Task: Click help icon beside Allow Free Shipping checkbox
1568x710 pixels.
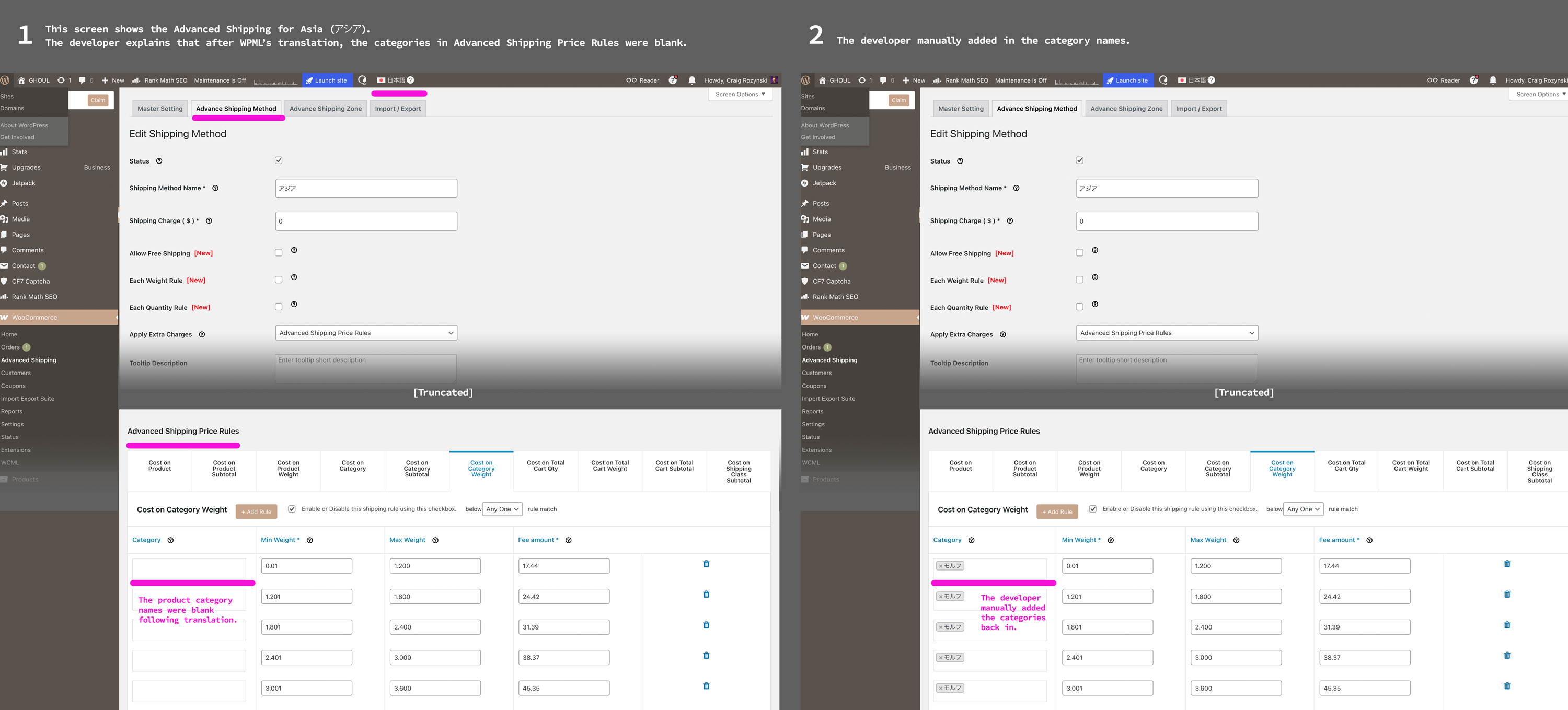Action: point(294,251)
